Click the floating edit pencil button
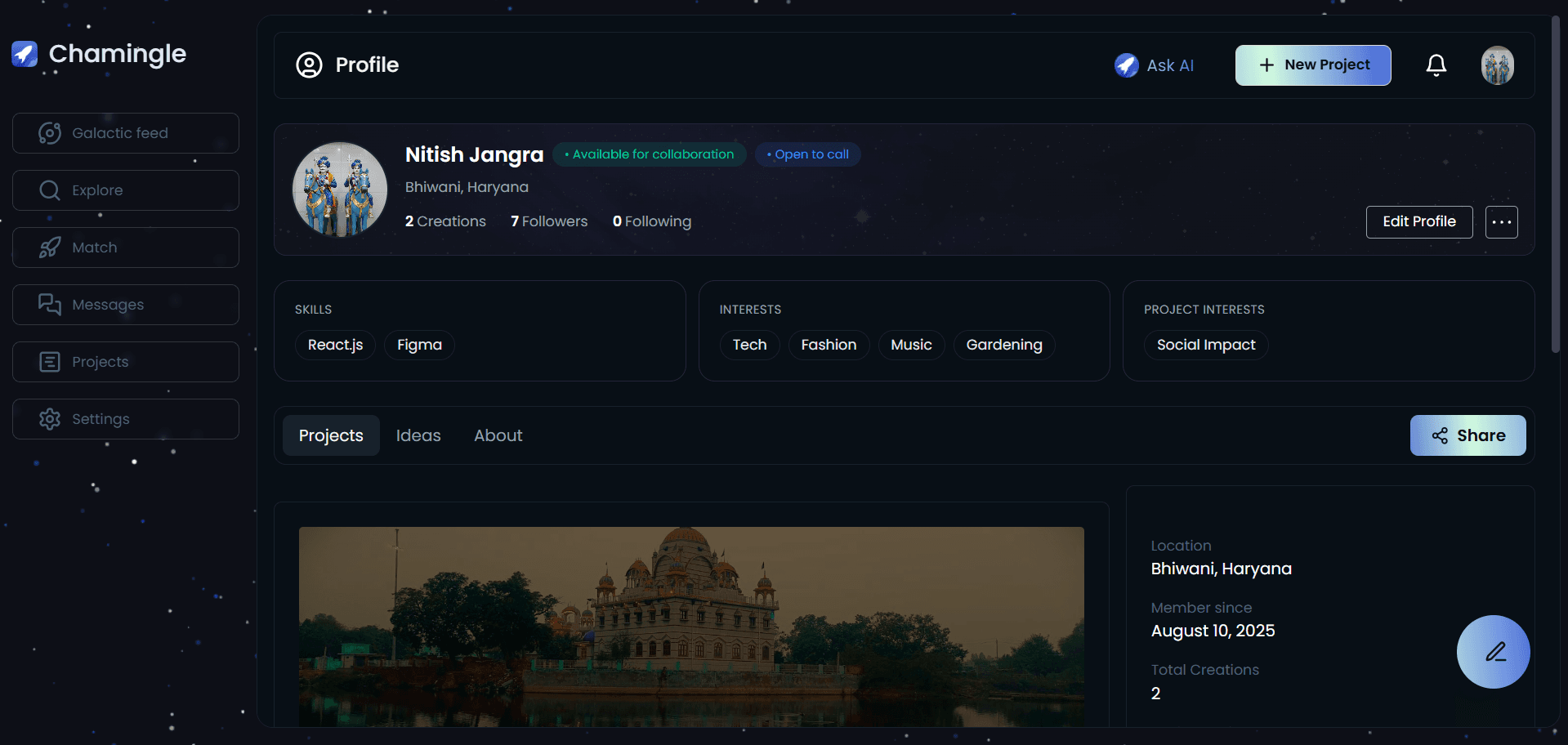Image resolution: width=1568 pixels, height=745 pixels. (1493, 651)
